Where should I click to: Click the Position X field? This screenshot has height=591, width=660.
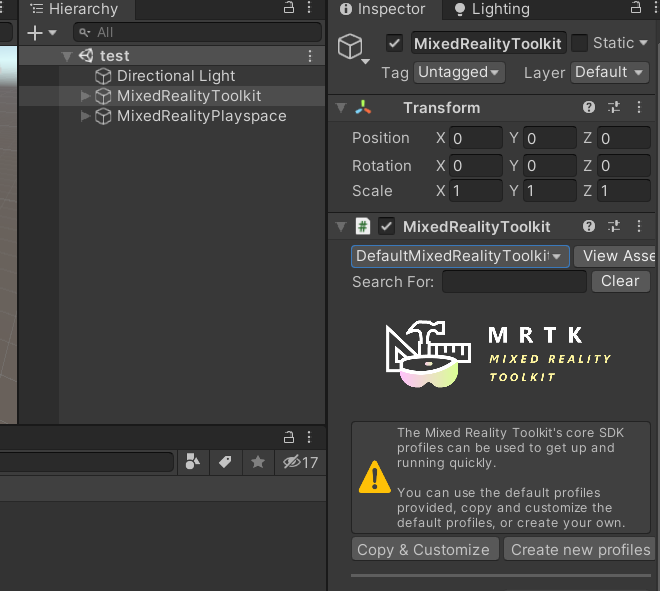[x=476, y=138]
